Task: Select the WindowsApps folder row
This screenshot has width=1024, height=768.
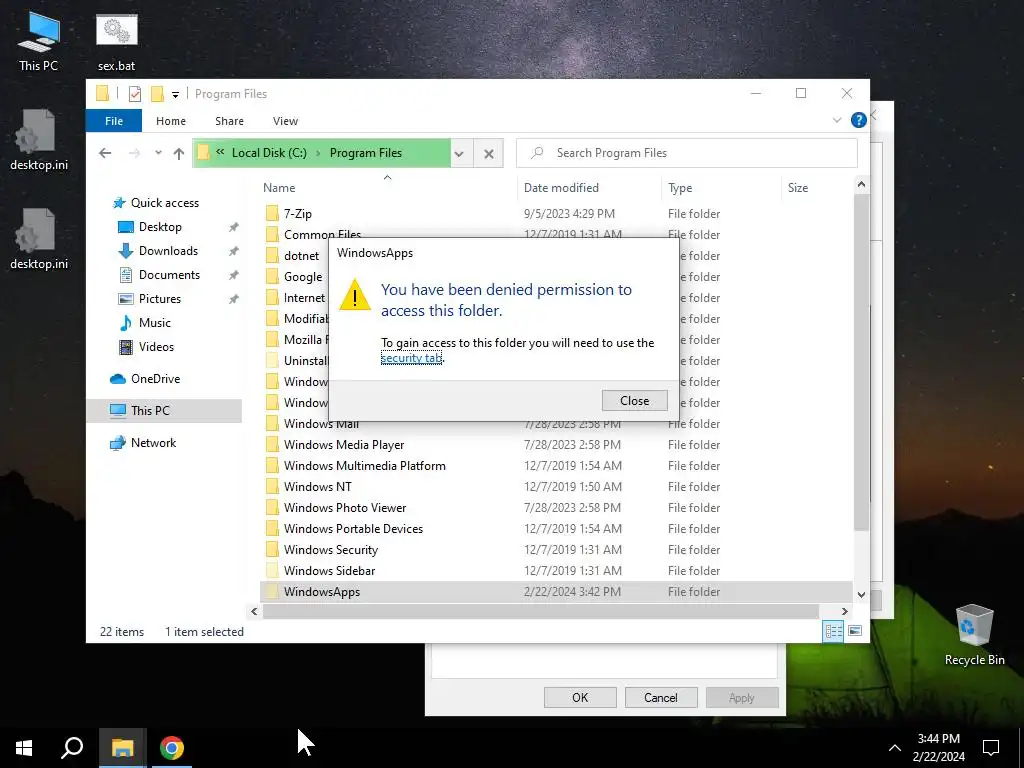Action: pyautogui.click(x=556, y=592)
